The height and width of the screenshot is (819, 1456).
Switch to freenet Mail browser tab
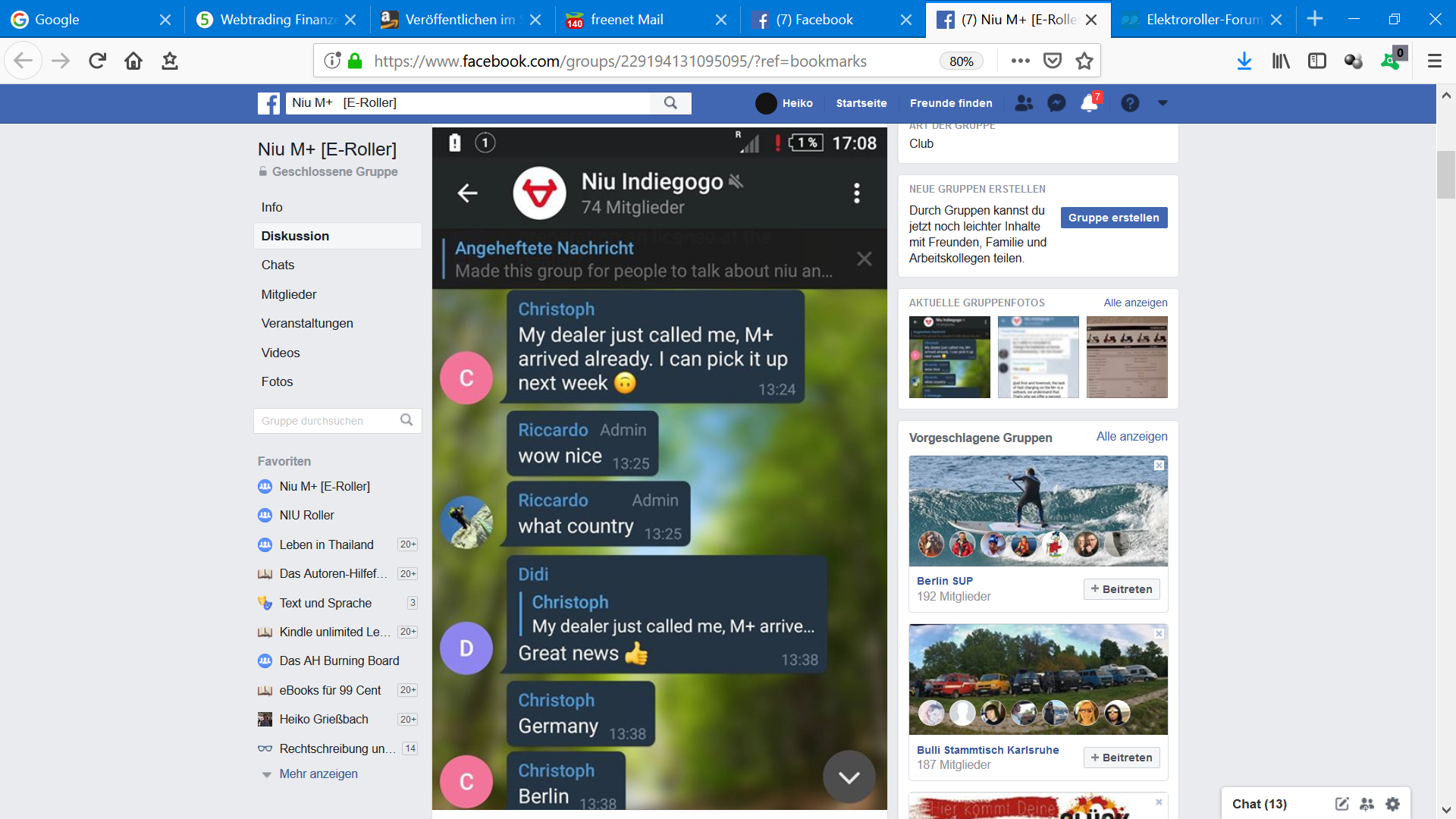(626, 20)
